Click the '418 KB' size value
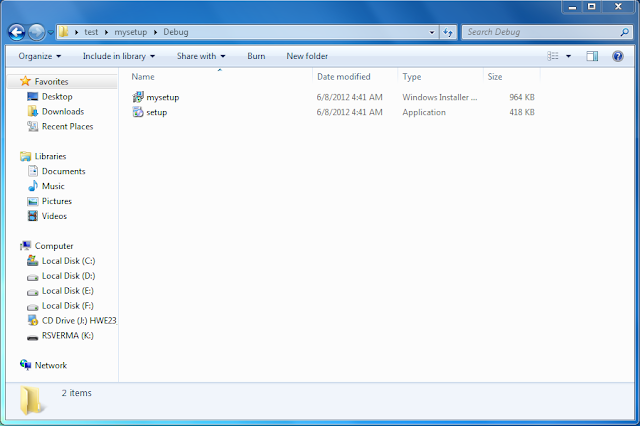Viewport: 640px width, 426px height. pyautogui.click(x=522, y=112)
